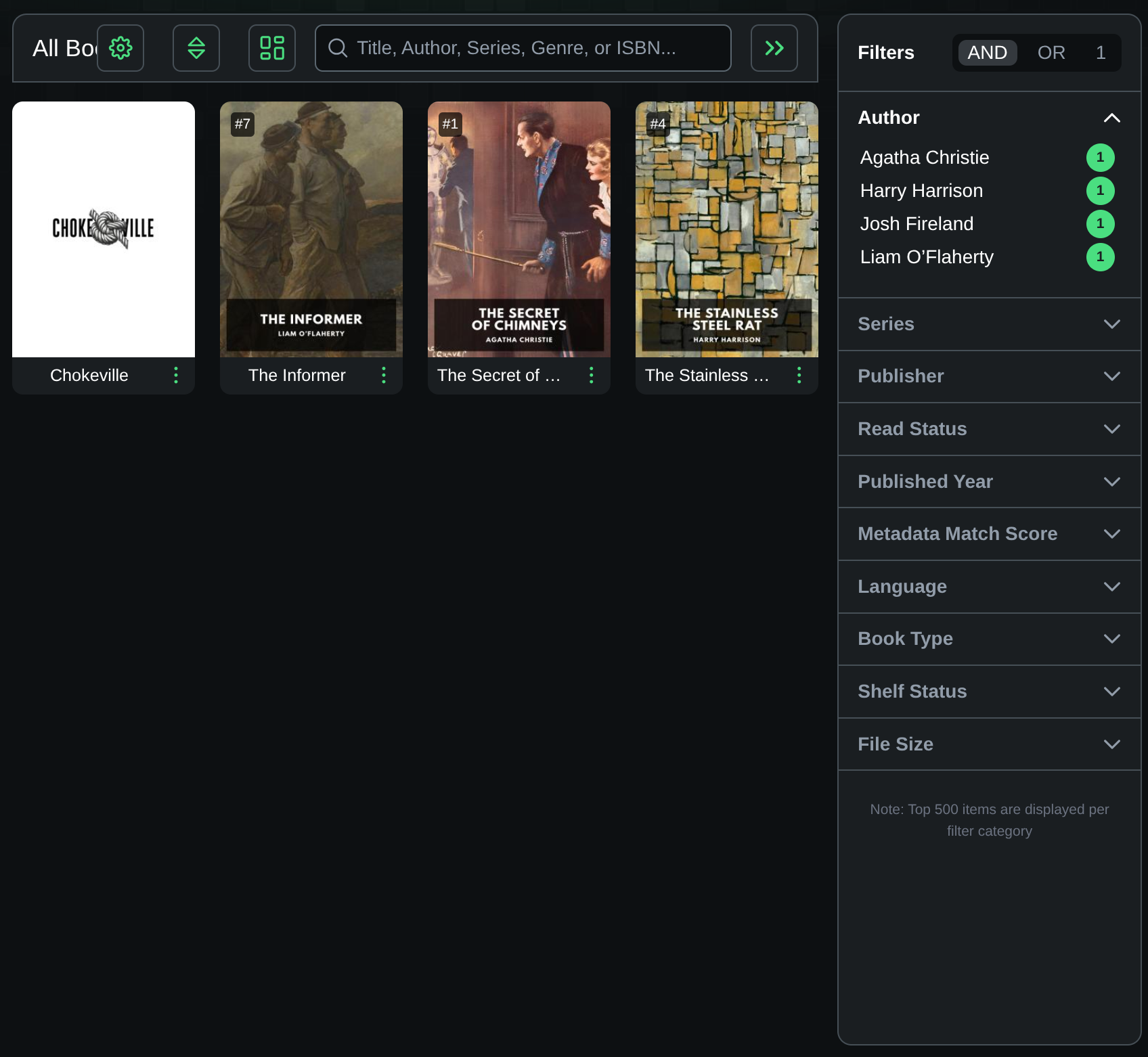
Task: Switch filter mode to OR
Action: point(1051,53)
